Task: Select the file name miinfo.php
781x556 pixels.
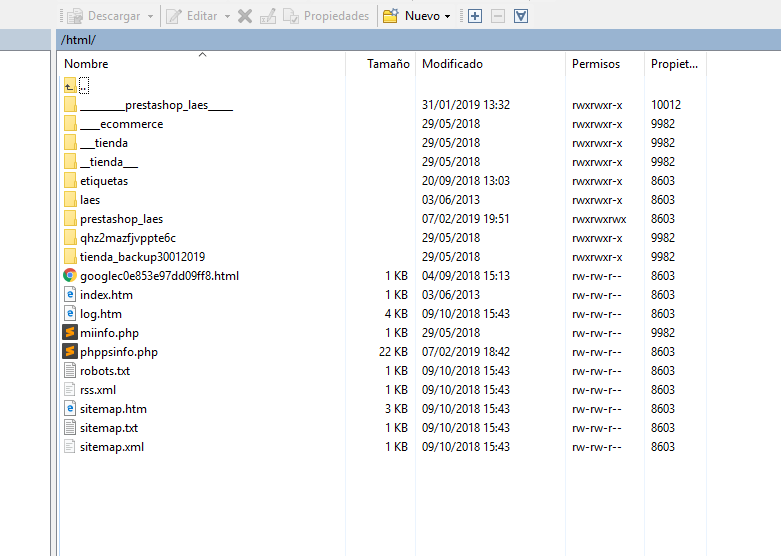Action: (x=110, y=333)
